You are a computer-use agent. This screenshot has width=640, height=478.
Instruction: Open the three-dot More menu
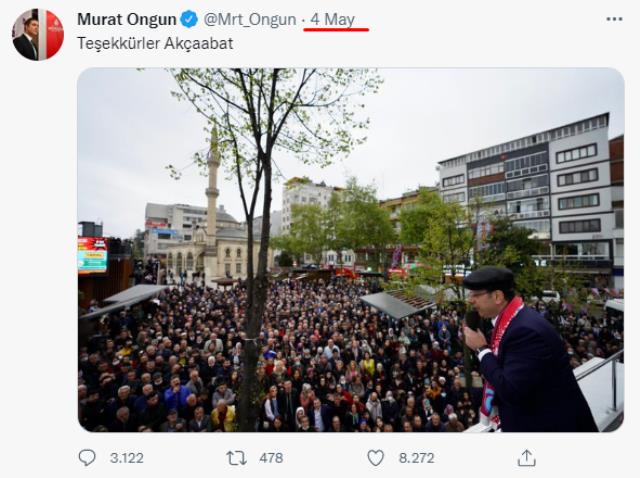(614, 19)
